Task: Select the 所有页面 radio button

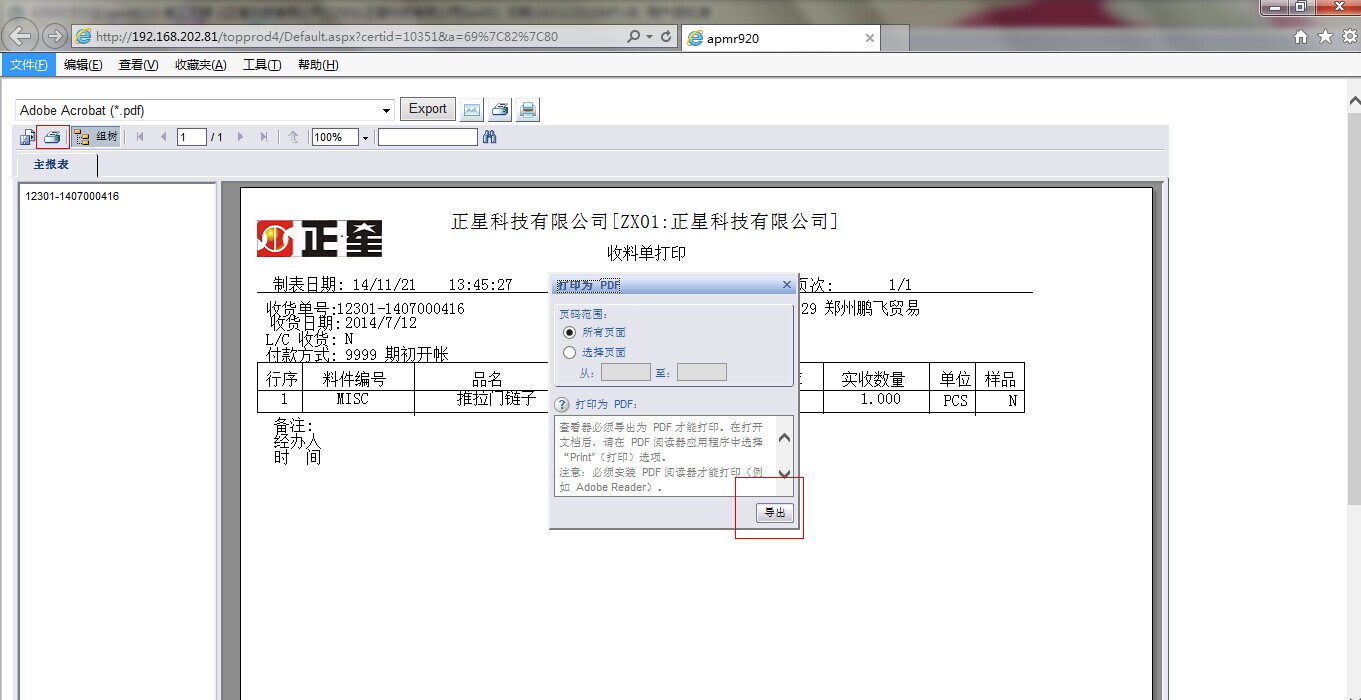Action: point(570,332)
